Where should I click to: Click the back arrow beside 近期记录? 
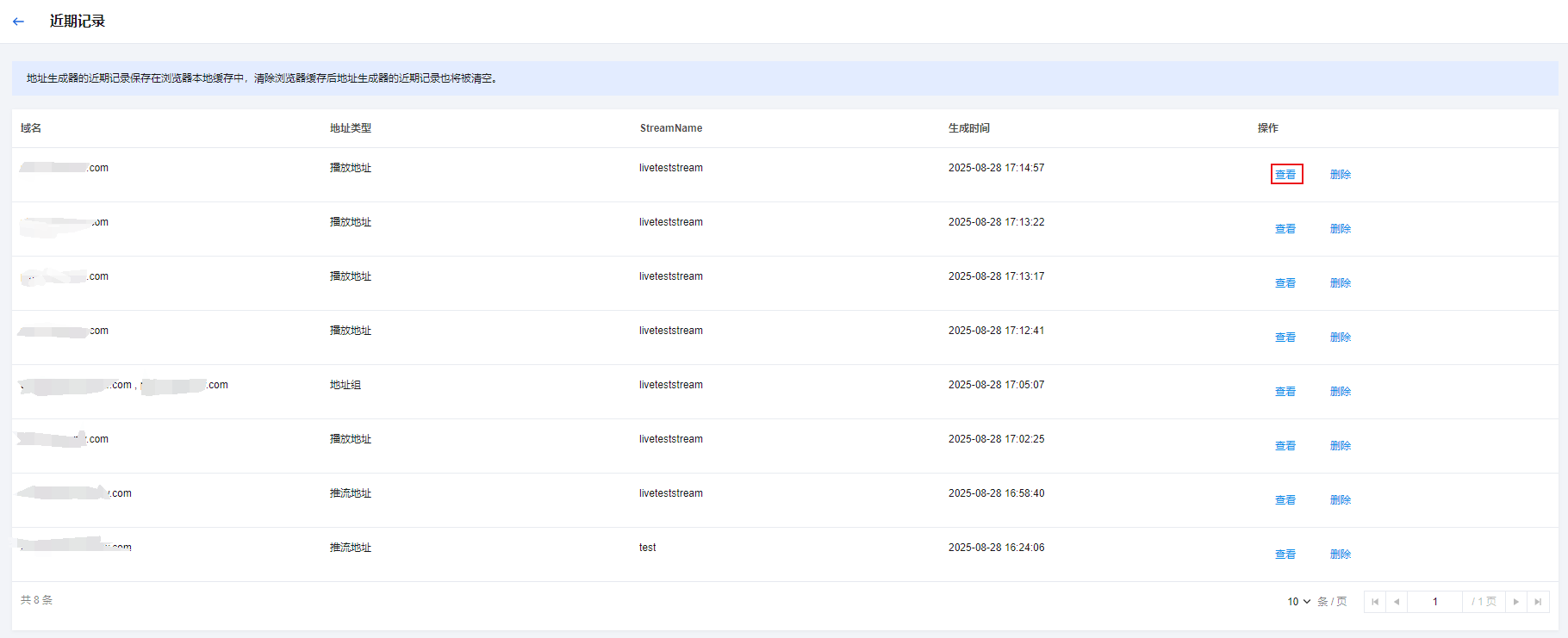(x=18, y=22)
